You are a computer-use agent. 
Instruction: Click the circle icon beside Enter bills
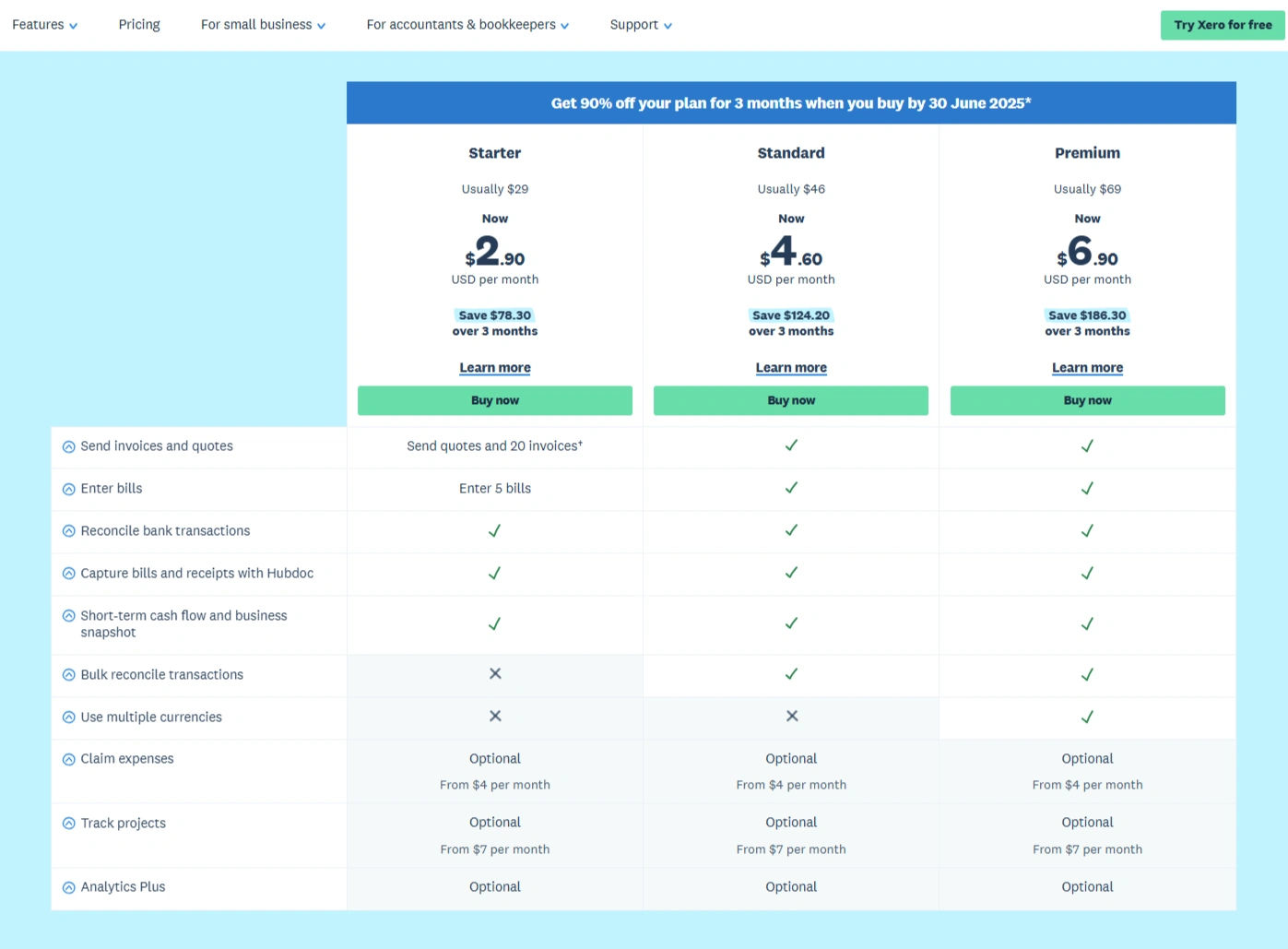pyautogui.click(x=68, y=489)
